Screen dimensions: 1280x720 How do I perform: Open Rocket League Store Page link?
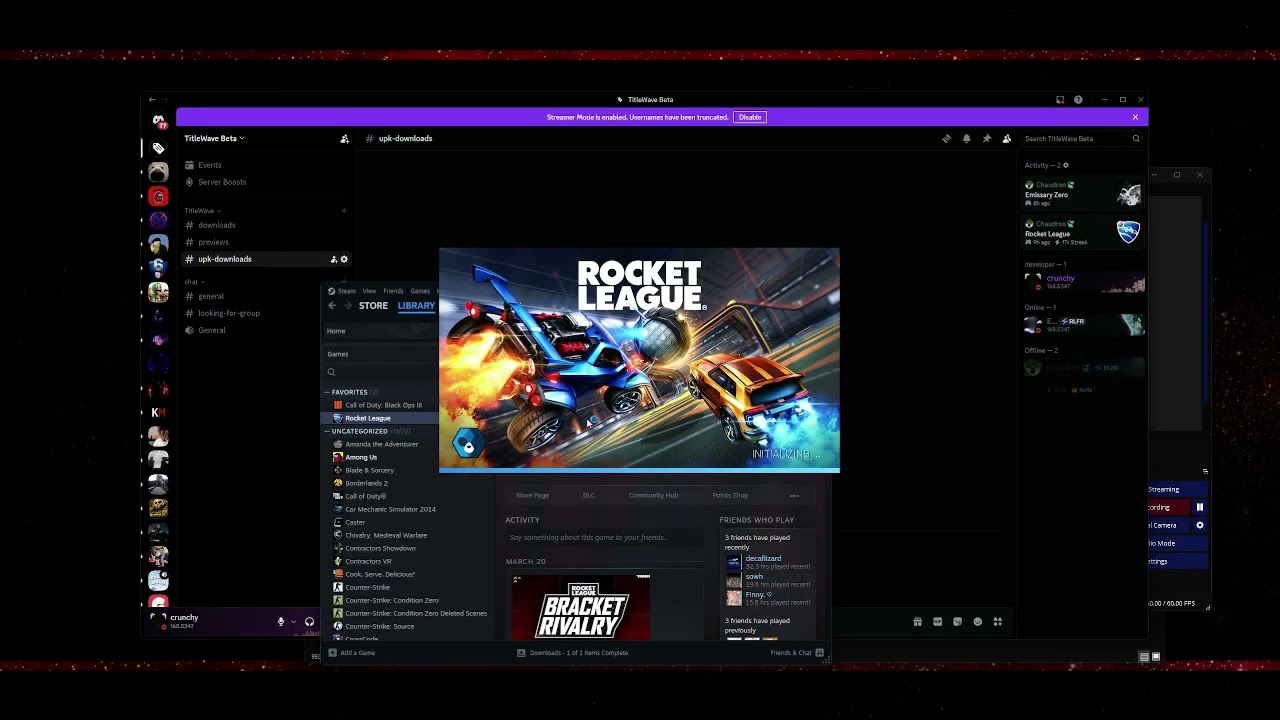(x=532, y=495)
